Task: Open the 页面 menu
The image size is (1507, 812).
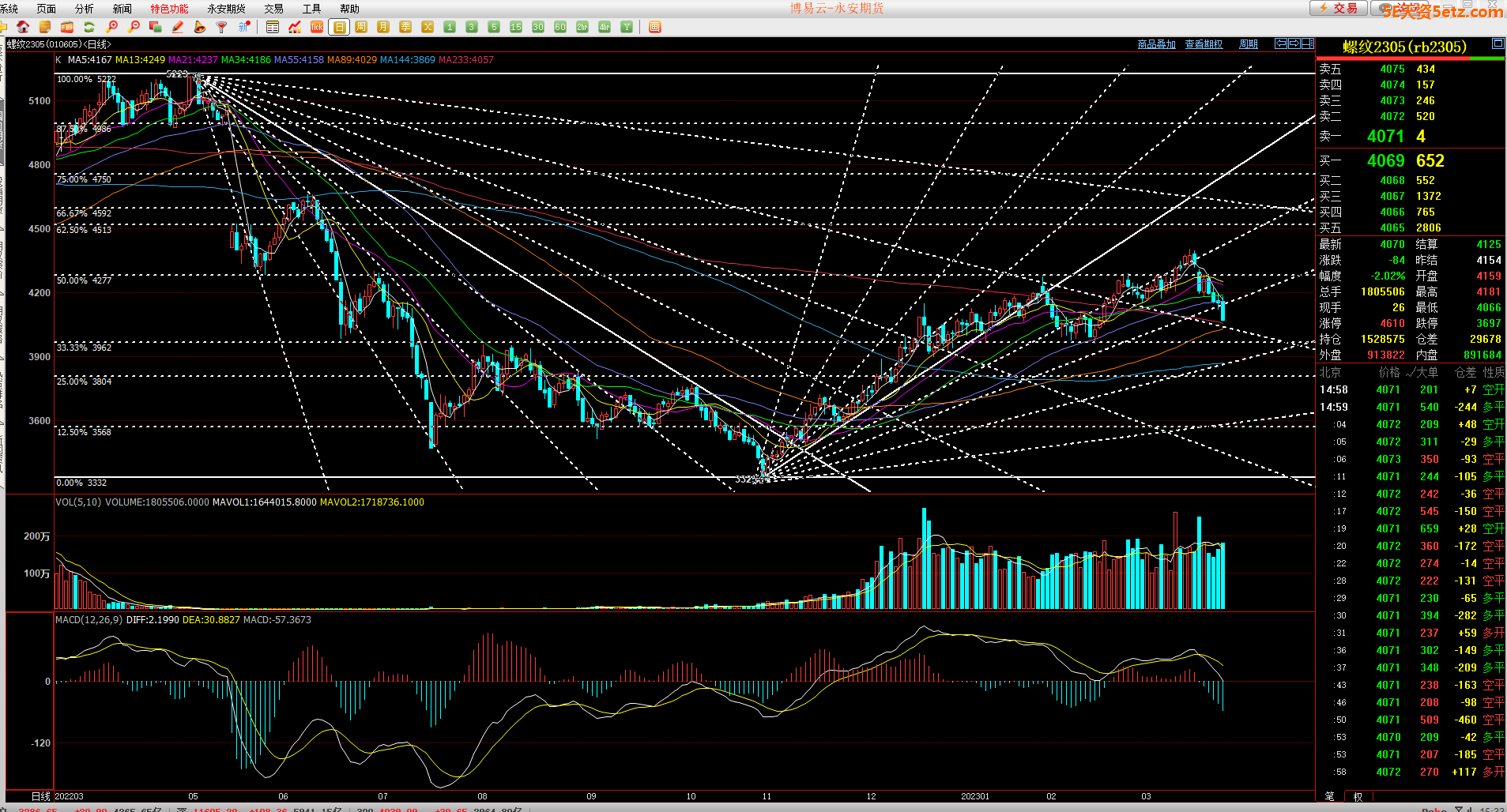Action: [47, 9]
